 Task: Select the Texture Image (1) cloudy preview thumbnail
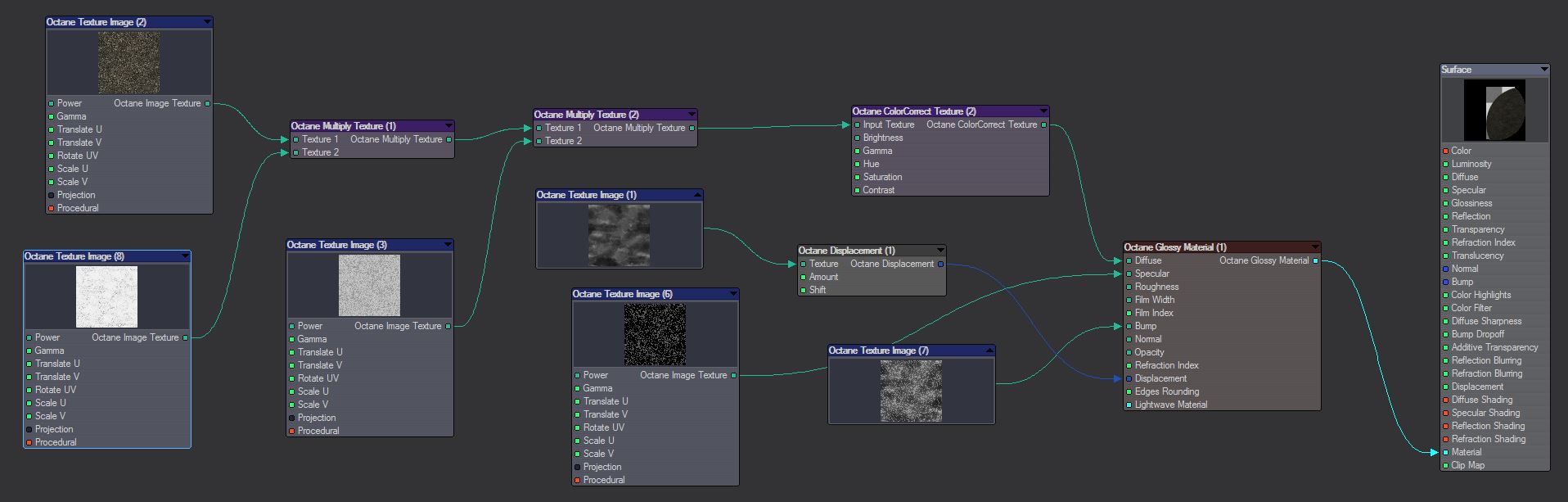[619, 235]
